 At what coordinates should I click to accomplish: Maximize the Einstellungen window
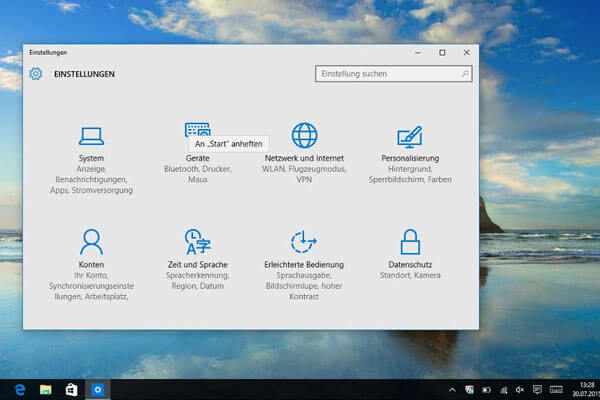[442, 52]
